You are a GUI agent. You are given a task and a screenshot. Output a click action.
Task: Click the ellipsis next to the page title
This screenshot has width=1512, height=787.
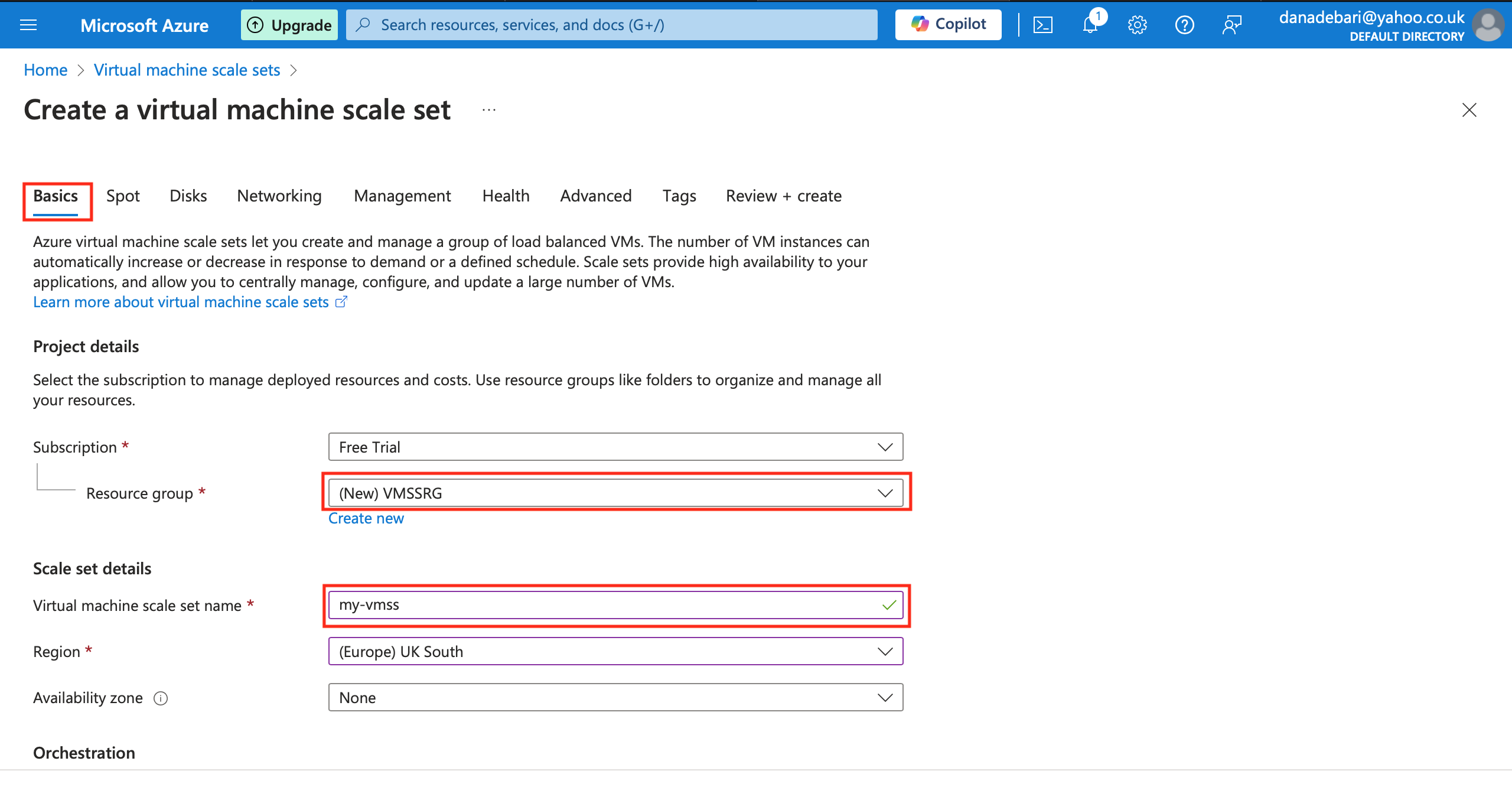pos(488,110)
